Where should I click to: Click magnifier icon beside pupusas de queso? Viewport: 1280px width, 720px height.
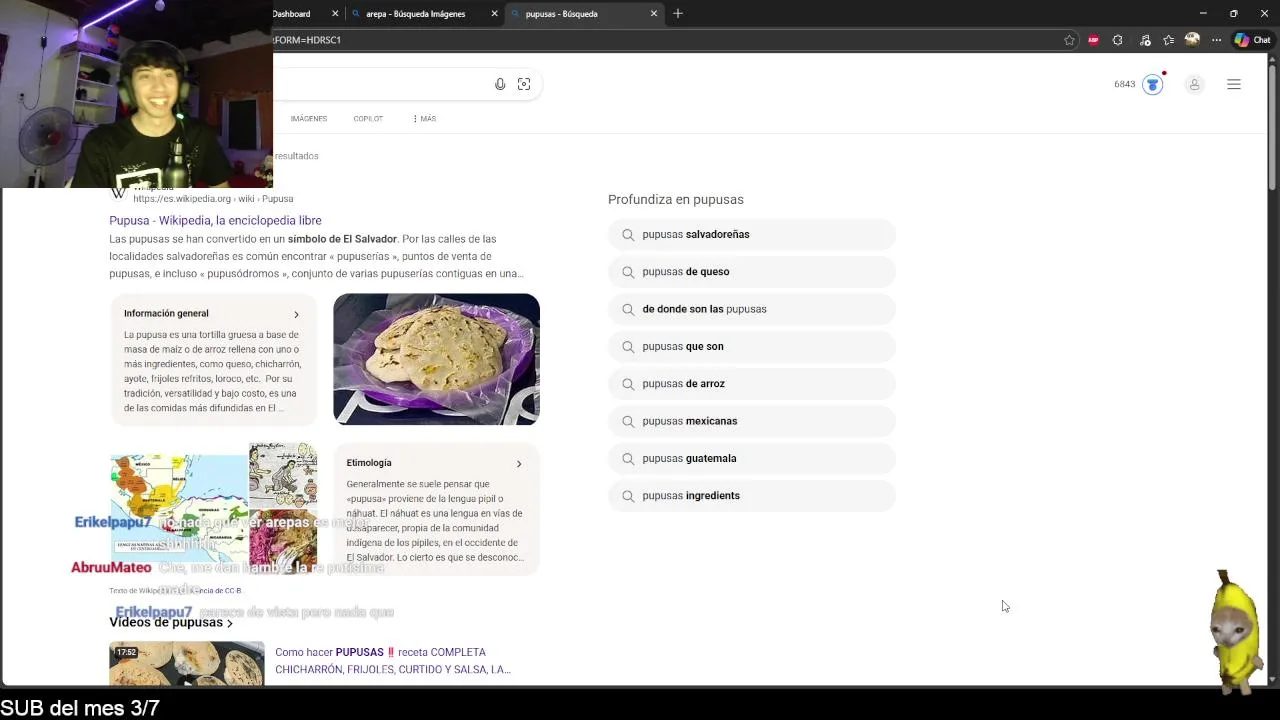628,272
